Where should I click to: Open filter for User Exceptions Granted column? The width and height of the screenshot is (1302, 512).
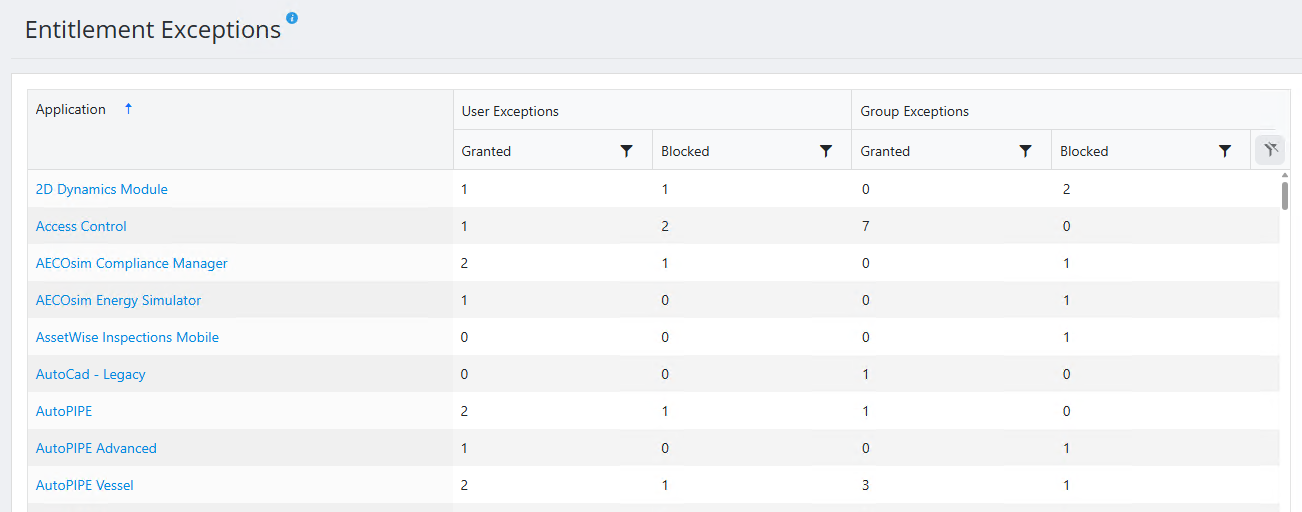[626, 151]
